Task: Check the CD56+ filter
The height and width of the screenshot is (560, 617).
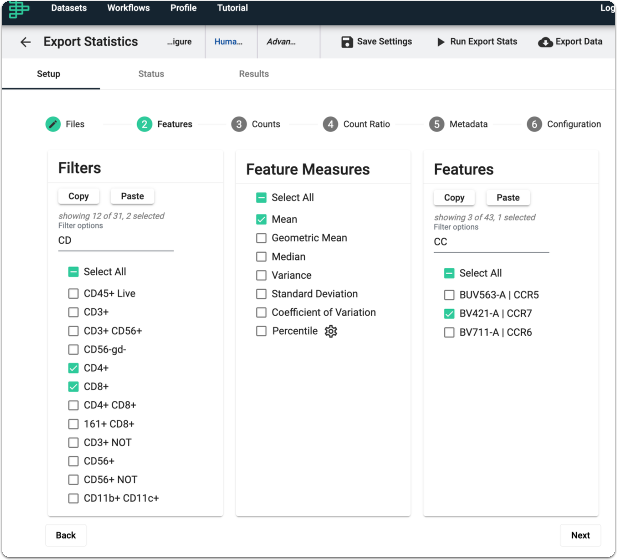Action: click(73, 461)
